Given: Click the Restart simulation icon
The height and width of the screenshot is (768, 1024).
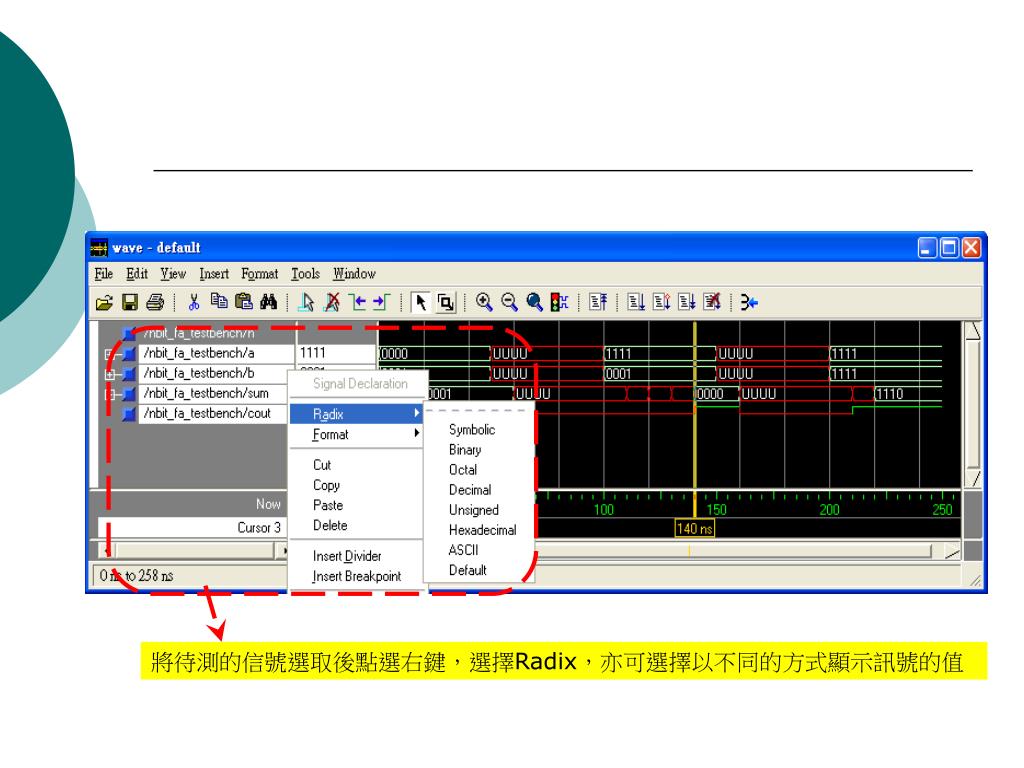Looking at the screenshot, I should click(x=598, y=302).
